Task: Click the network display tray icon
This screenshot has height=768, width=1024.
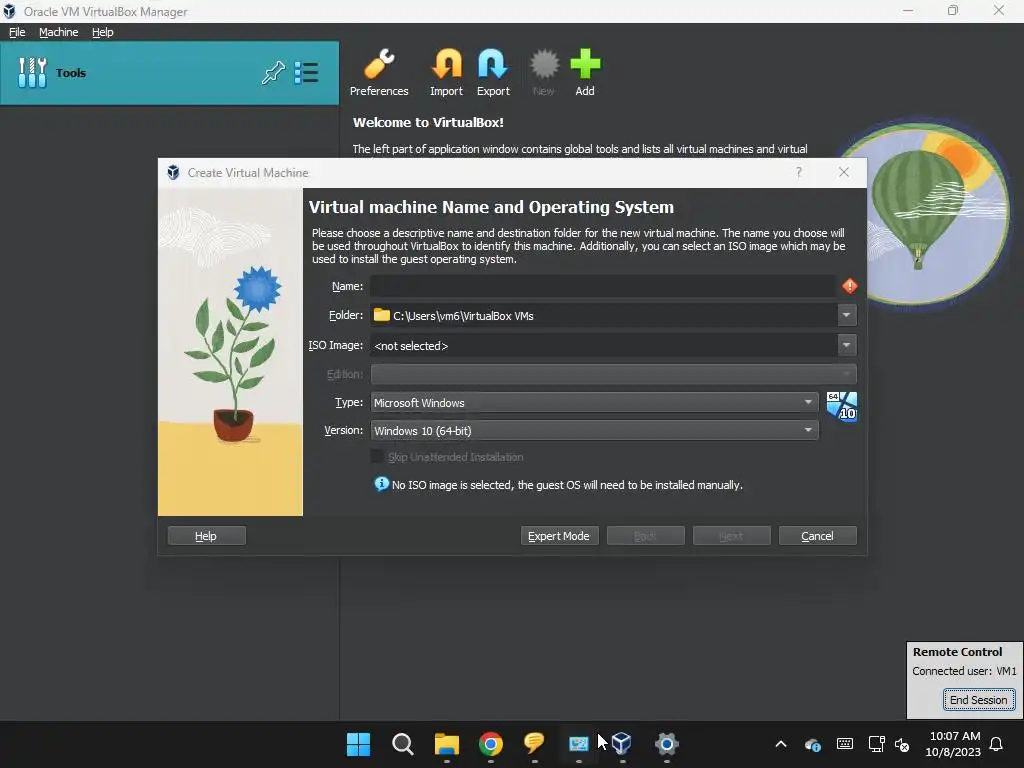Action: [x=876, y=744]
